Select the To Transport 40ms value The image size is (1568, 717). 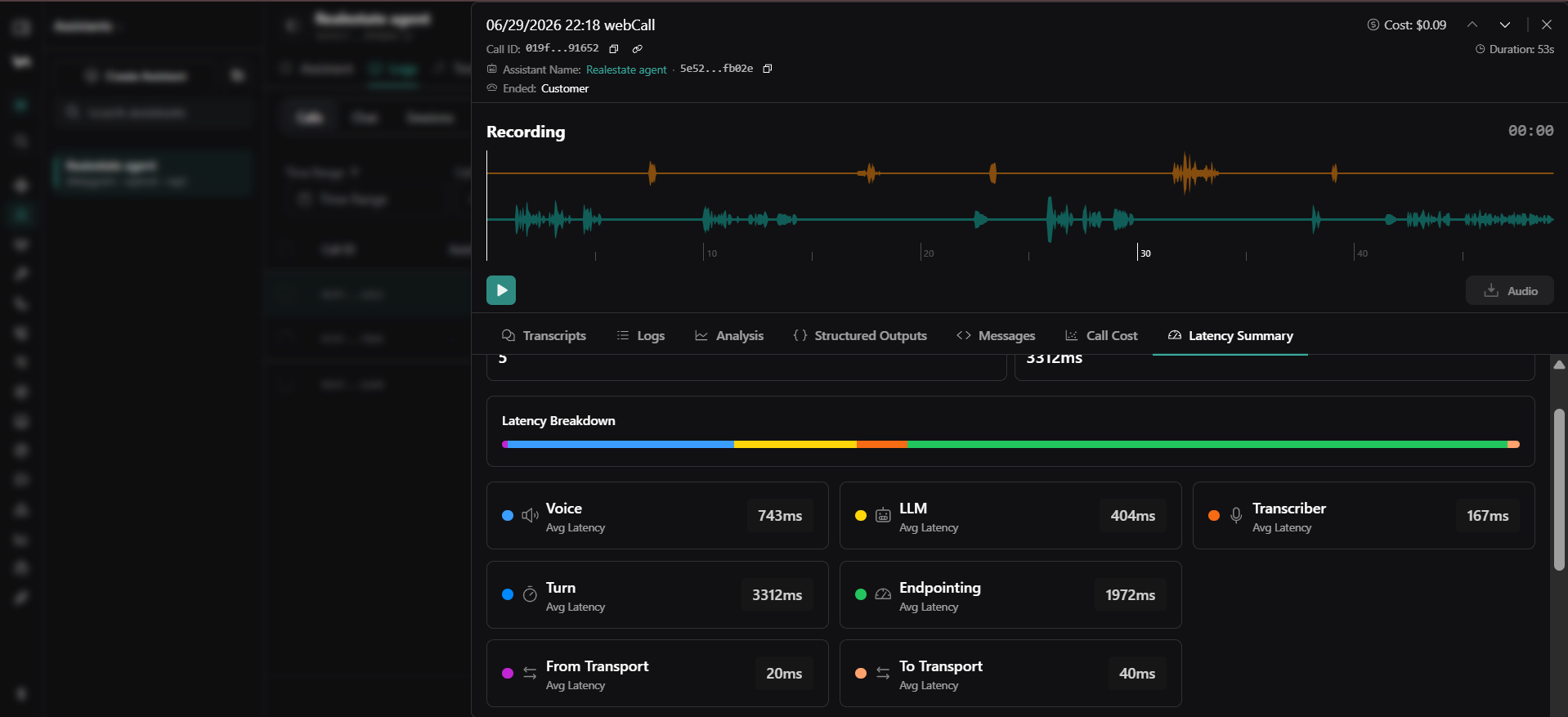coord(1137,674)
